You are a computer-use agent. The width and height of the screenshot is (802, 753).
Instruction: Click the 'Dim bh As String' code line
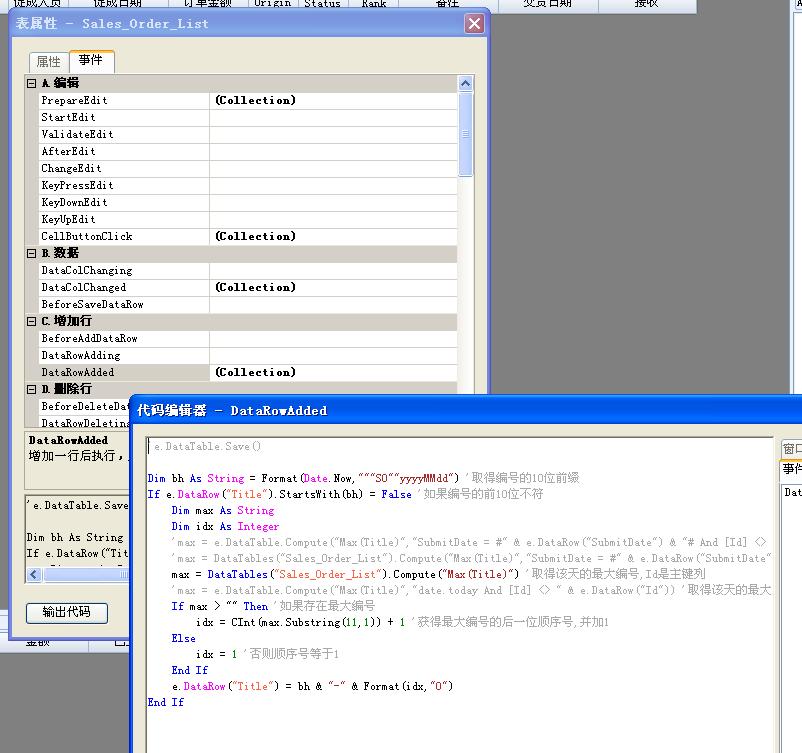click(x=363, y=478)
